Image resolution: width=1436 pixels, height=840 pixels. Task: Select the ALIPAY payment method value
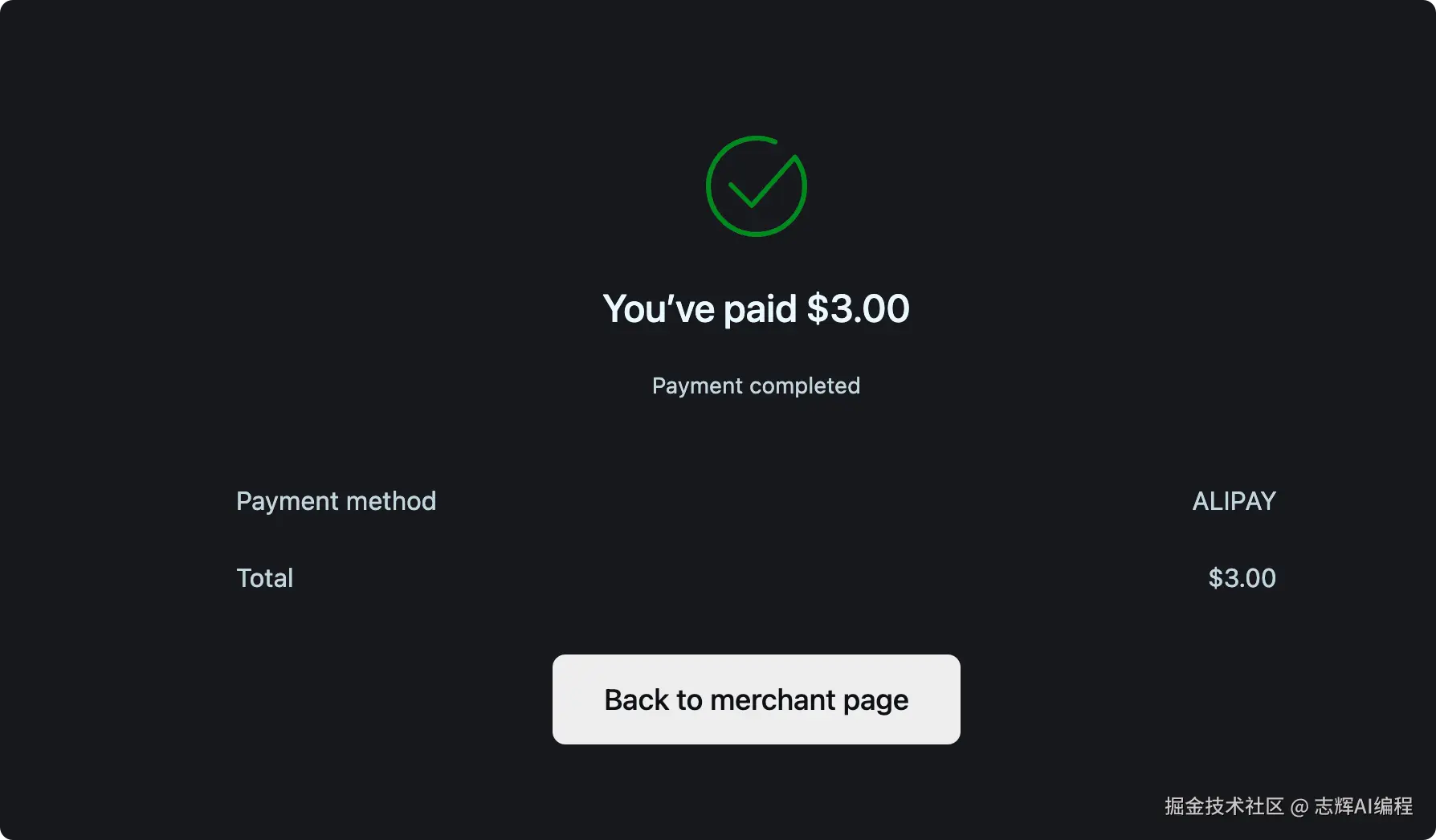pos(1234,501)
